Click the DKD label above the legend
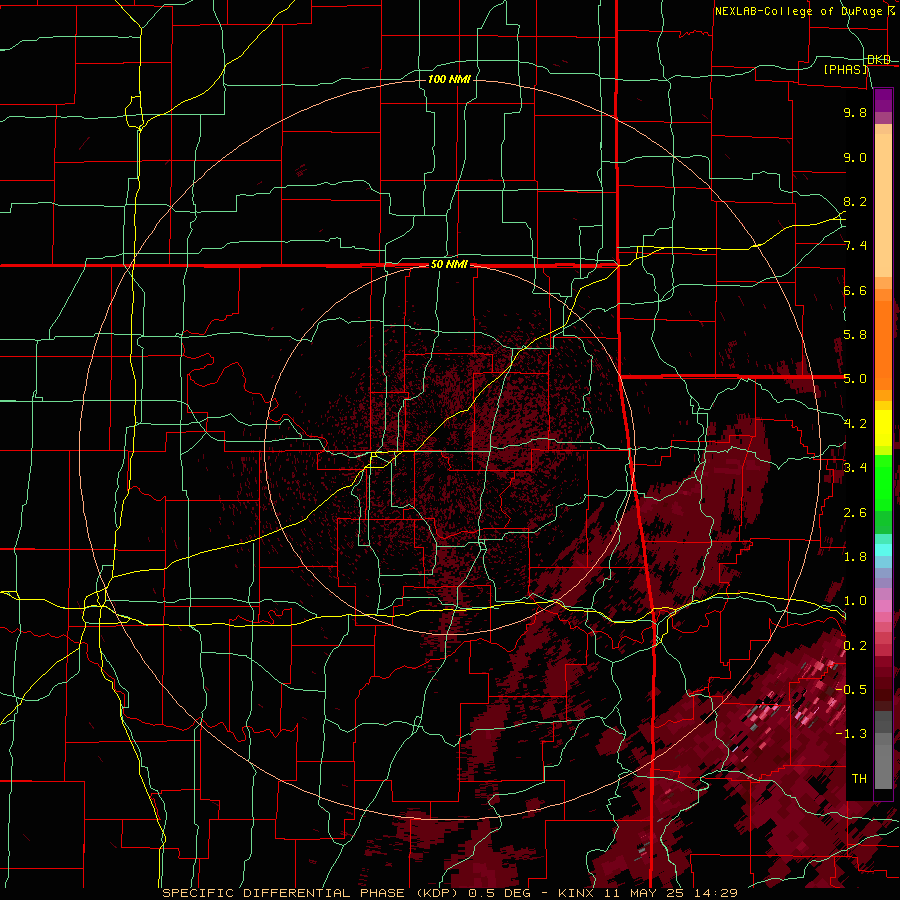This screenshot has height=900, width=900. coord(879,59)
